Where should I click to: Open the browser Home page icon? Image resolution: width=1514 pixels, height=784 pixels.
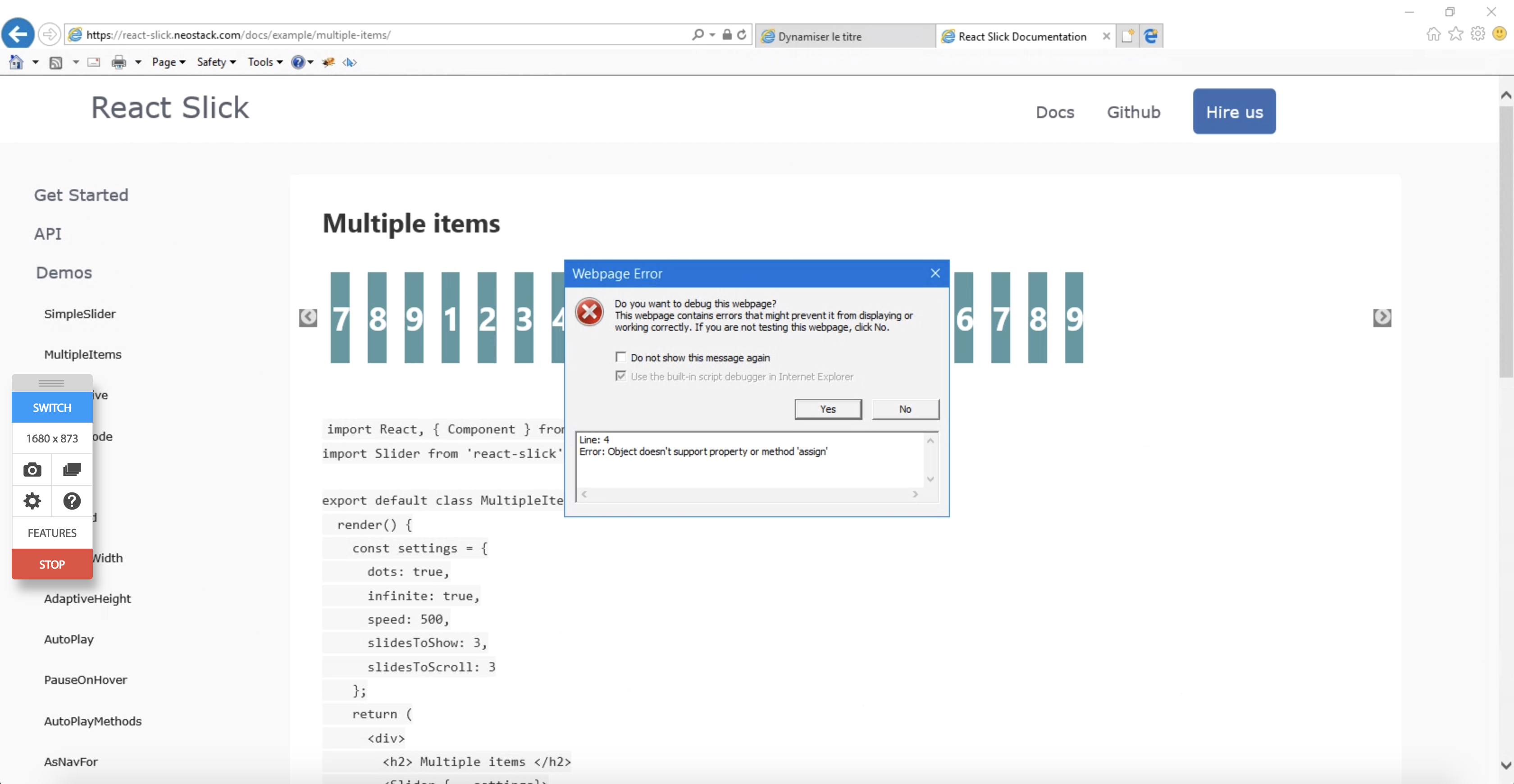coord(16,62)
